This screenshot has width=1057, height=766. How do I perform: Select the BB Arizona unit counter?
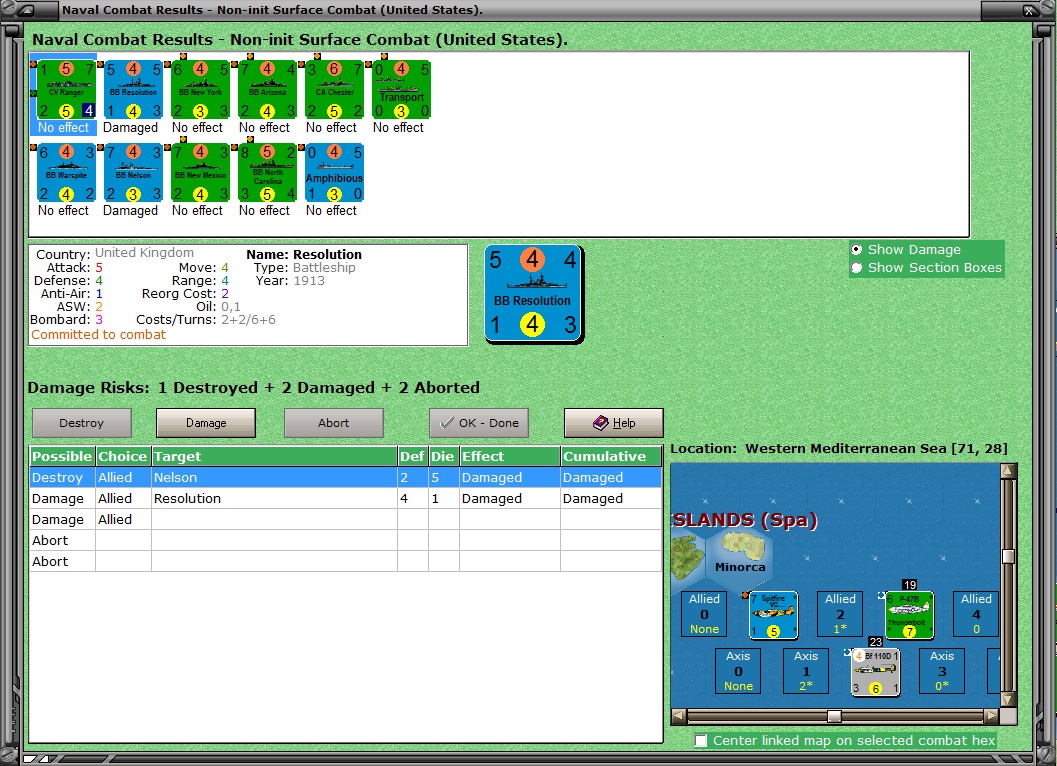pos(267,89)
